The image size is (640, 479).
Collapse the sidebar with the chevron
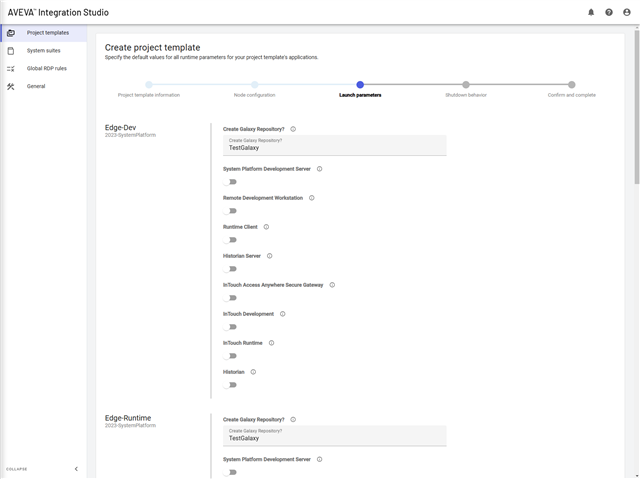click(x=76, y=469)
